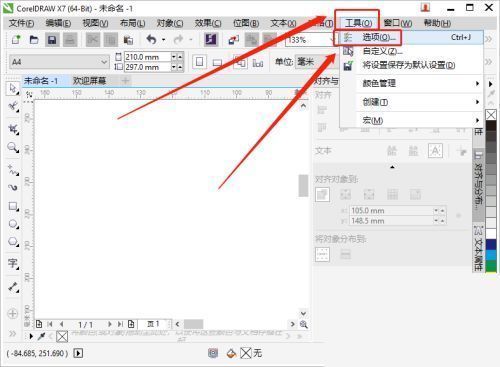
Task: Open the View menu
Action: (95, 23)
